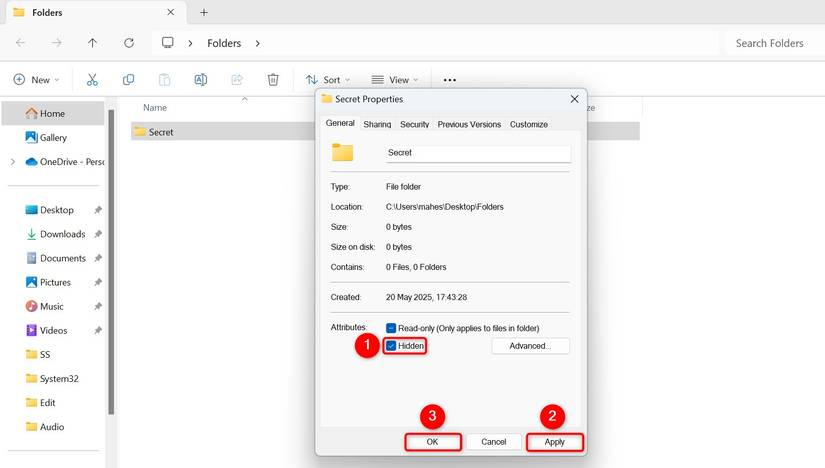Screen dimensions: 825x468
Task: Switch to the Previous Versions tab
Action: [x=469, y=124]
